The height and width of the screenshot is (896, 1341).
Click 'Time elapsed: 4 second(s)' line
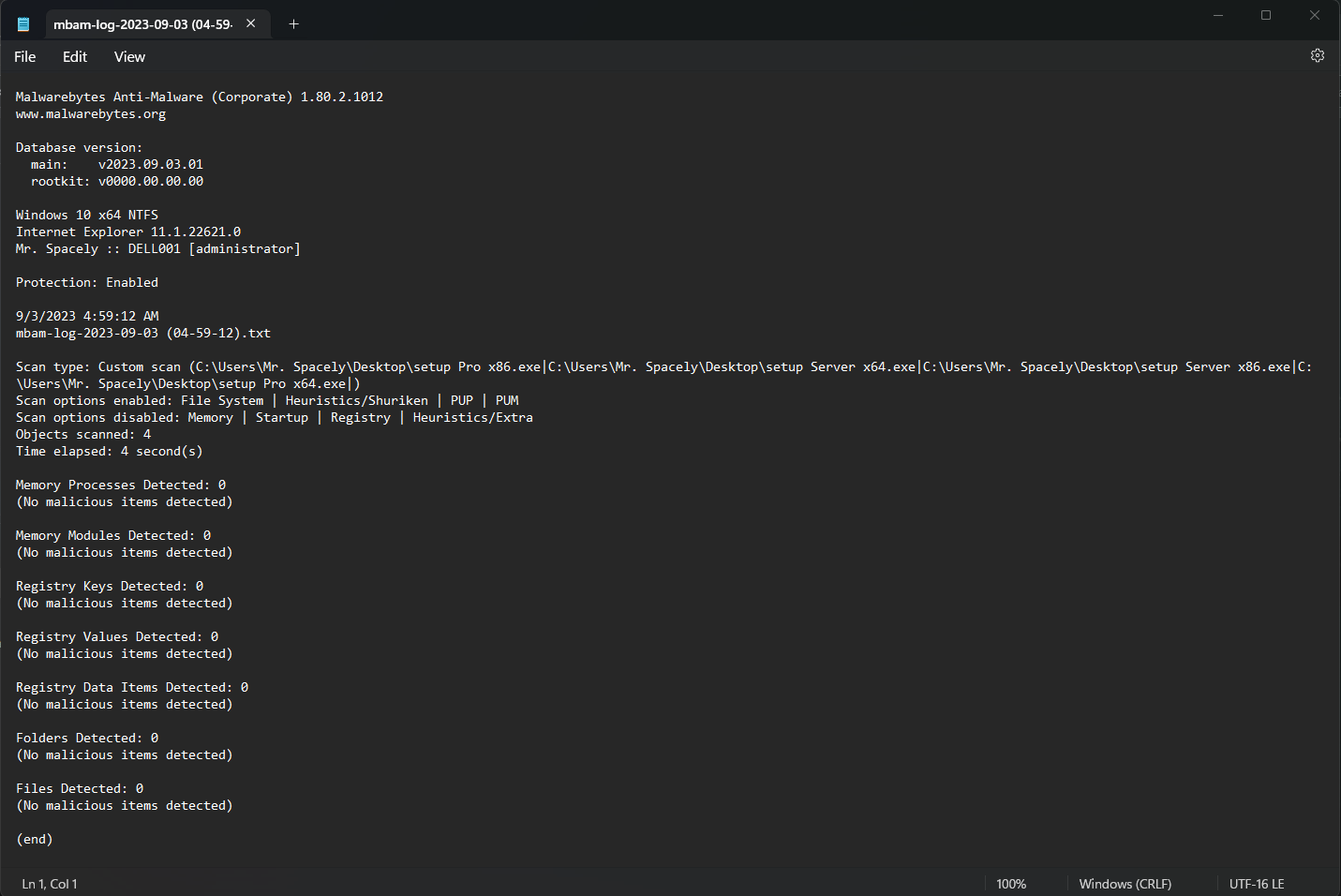coord(110,452)
